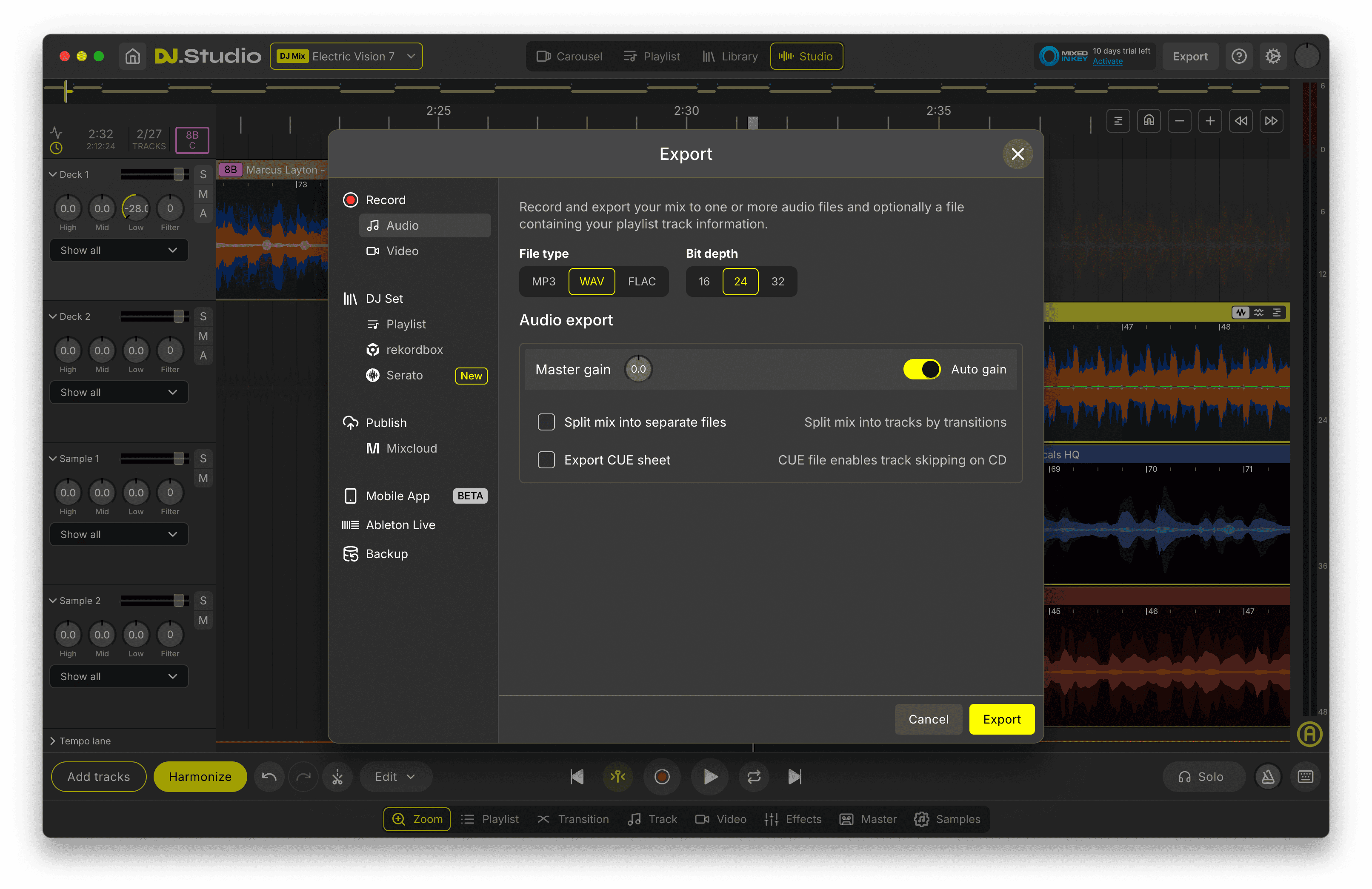Click the yellow Export button in dialog
The height and width of the screenshot is (889, 1372).
coord(1001,719)
